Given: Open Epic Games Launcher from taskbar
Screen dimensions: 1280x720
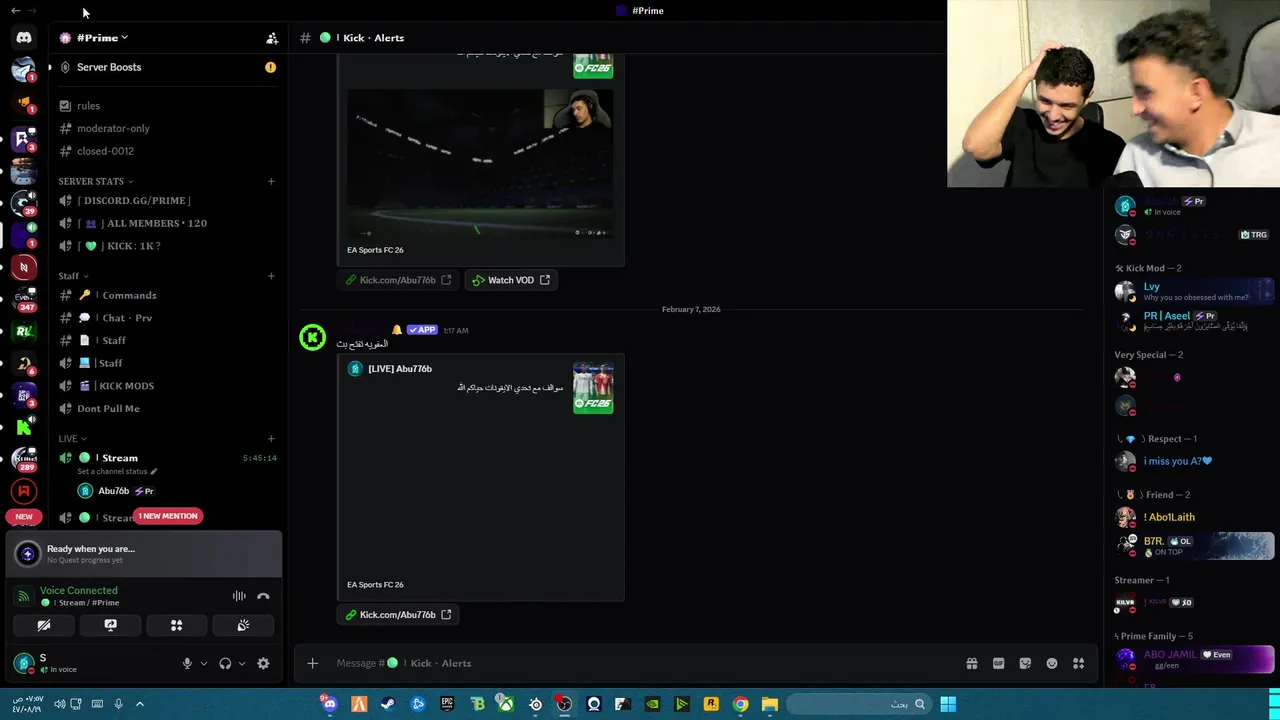Looking at the screenshot, I should pyautogui.click(x=447, y=704).
